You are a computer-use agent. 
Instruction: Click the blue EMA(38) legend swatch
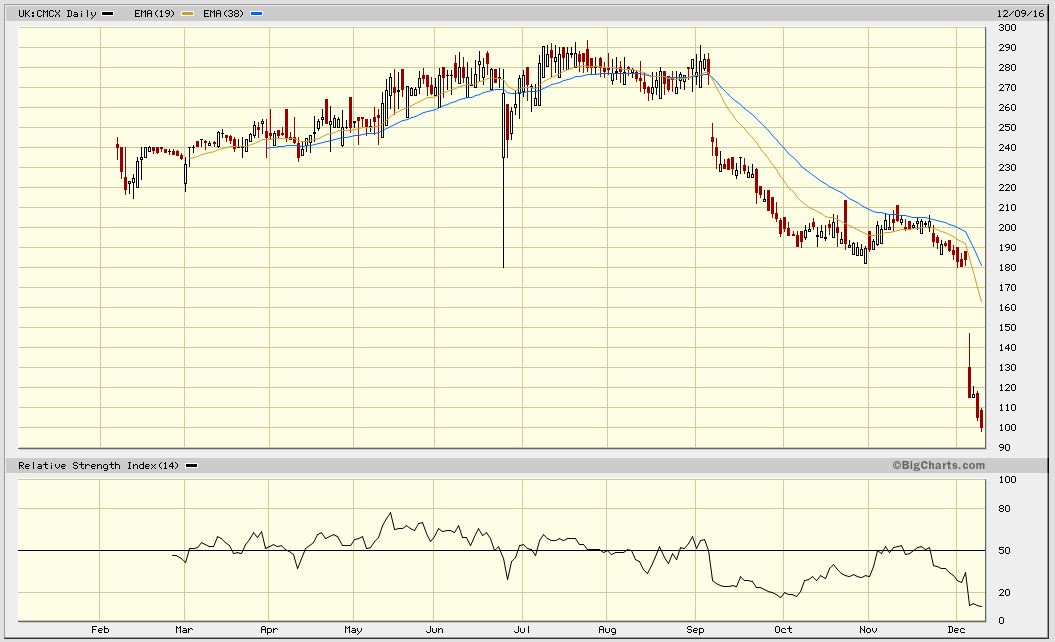click(x=256, y=13)
